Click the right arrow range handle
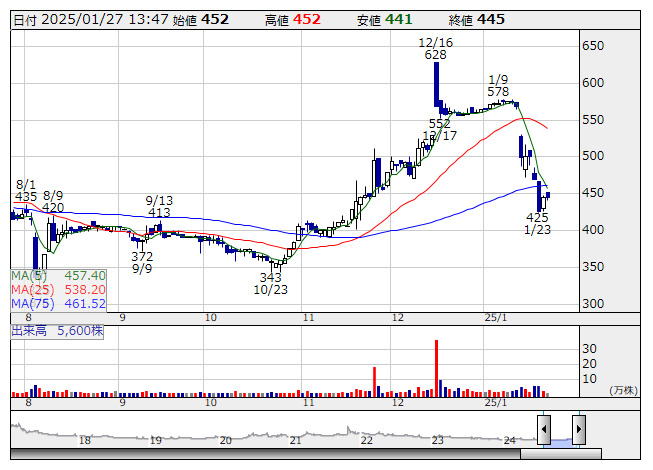The height and width of the screenshot is (470, 653). pyautogui.click(x=578, y=430)
